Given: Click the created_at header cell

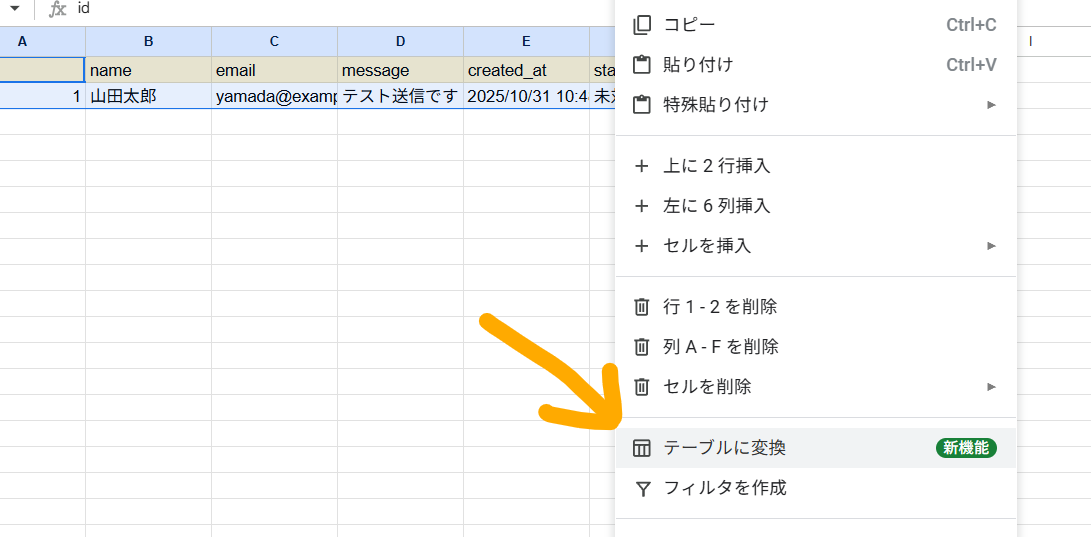Looking at the screenshot, I should [x=527, y=70].
